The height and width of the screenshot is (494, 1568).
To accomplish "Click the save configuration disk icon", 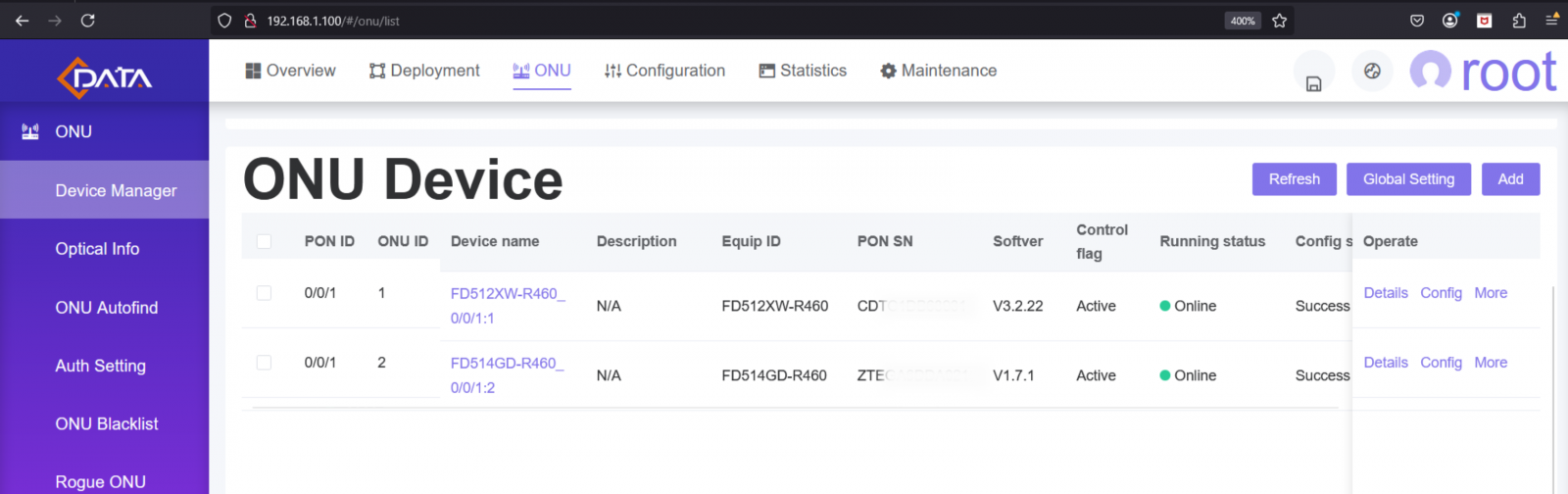I will click(1313, 83).
